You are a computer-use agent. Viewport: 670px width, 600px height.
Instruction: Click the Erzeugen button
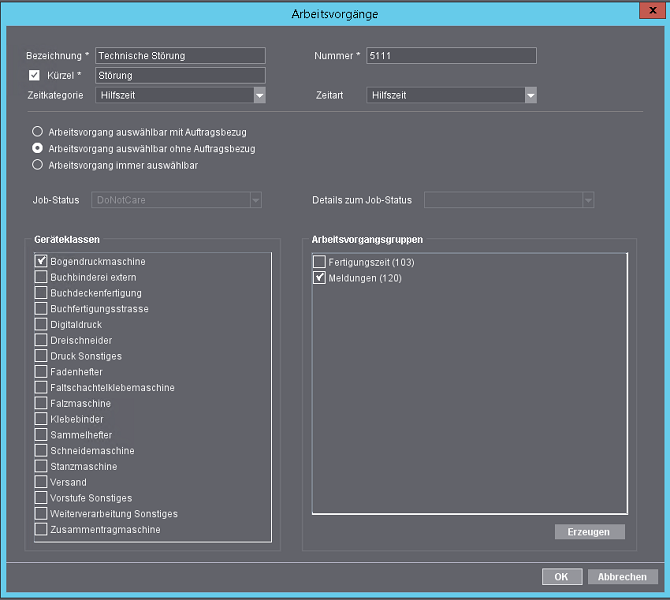click(x=589, y=532)
